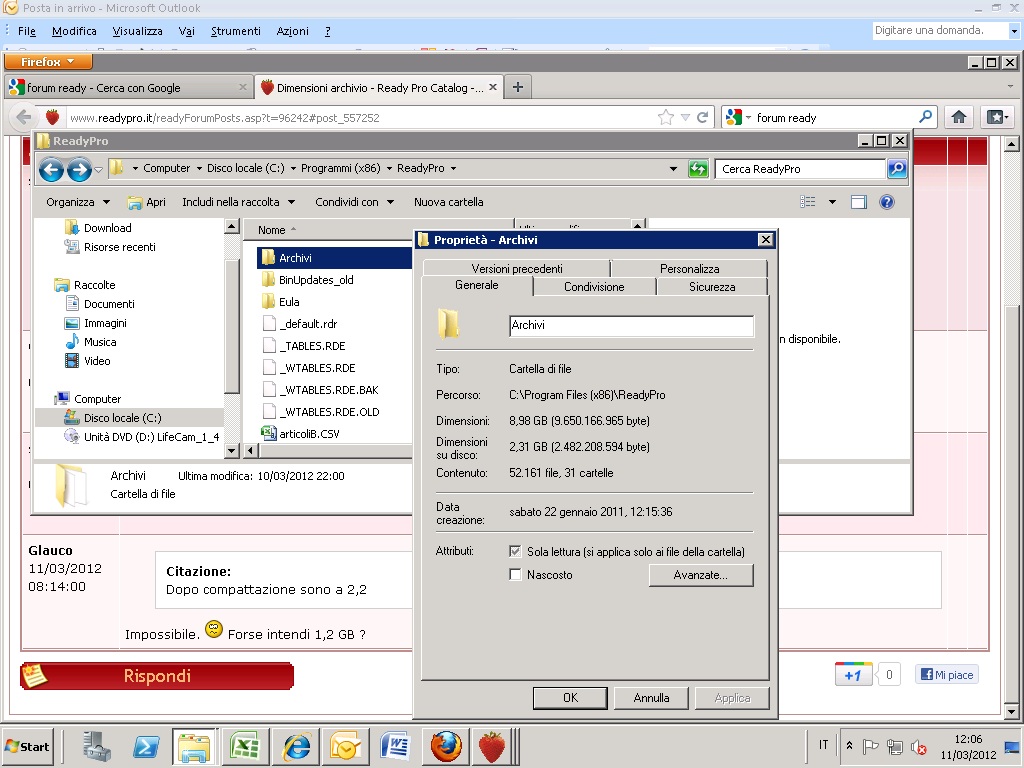
Task: Click the Cerca ReadyPro search box
Action: [x=800, y=169]
